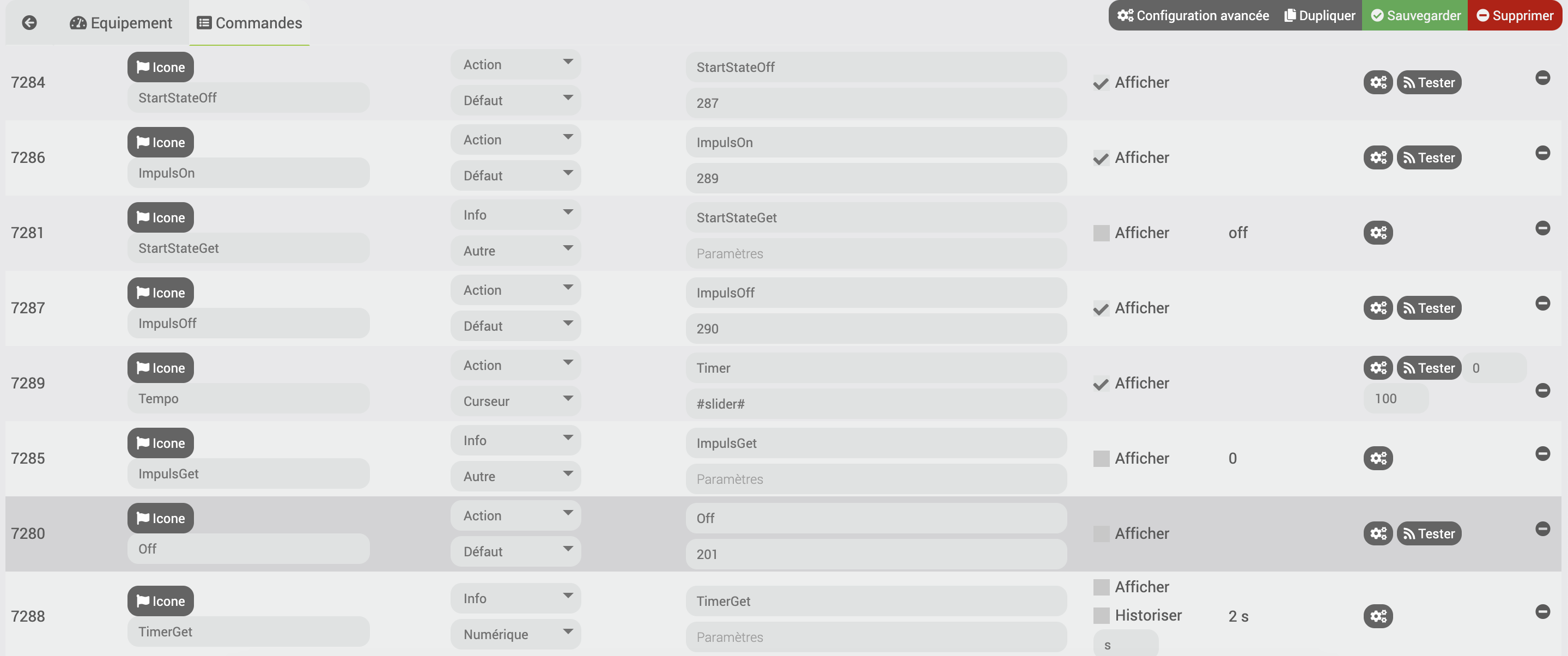Open the Curseur subtype dropdown for Tempo

pyautogui.click(x=515, y=401)
